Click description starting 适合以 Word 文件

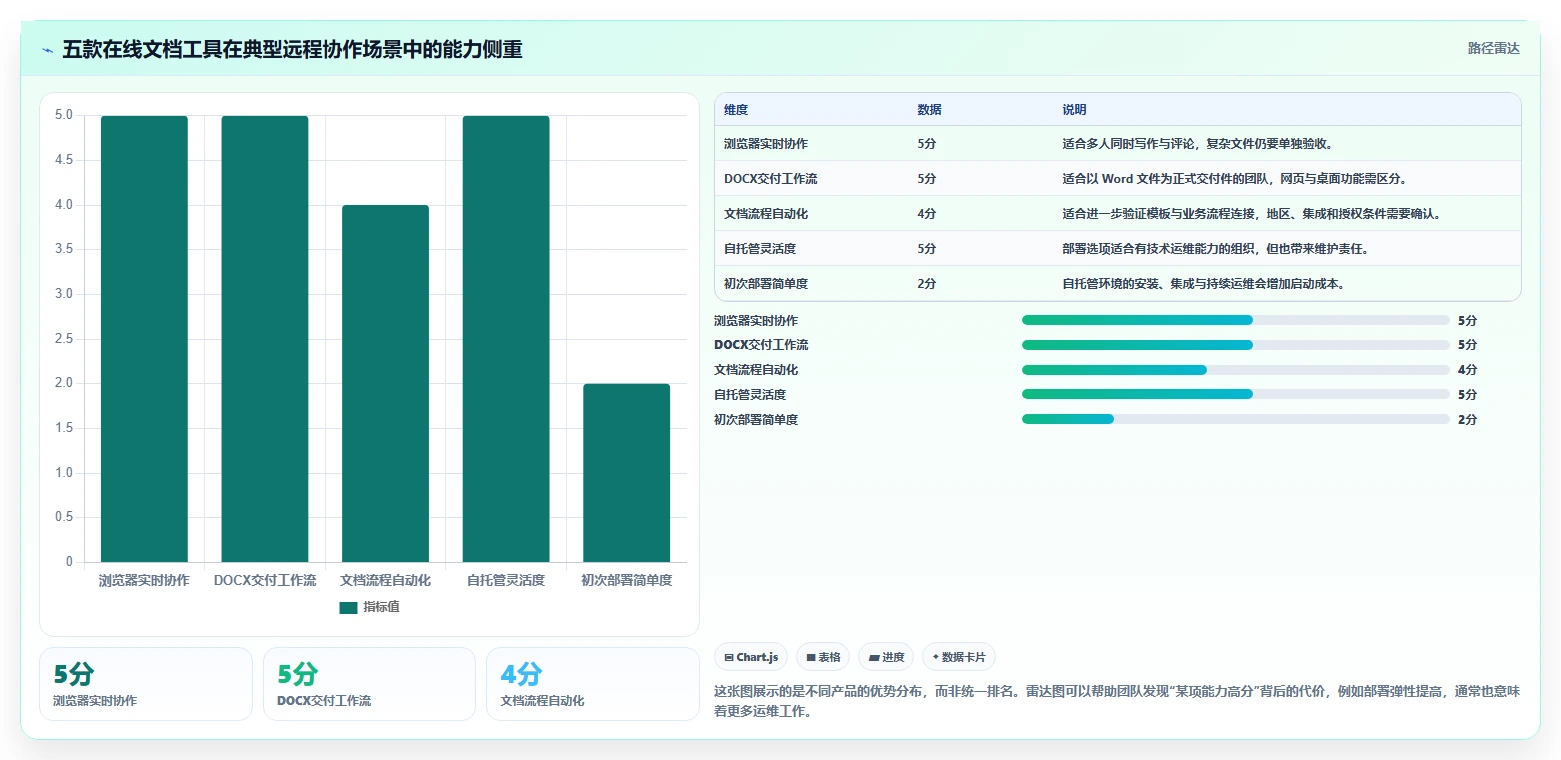(1235, 179)
